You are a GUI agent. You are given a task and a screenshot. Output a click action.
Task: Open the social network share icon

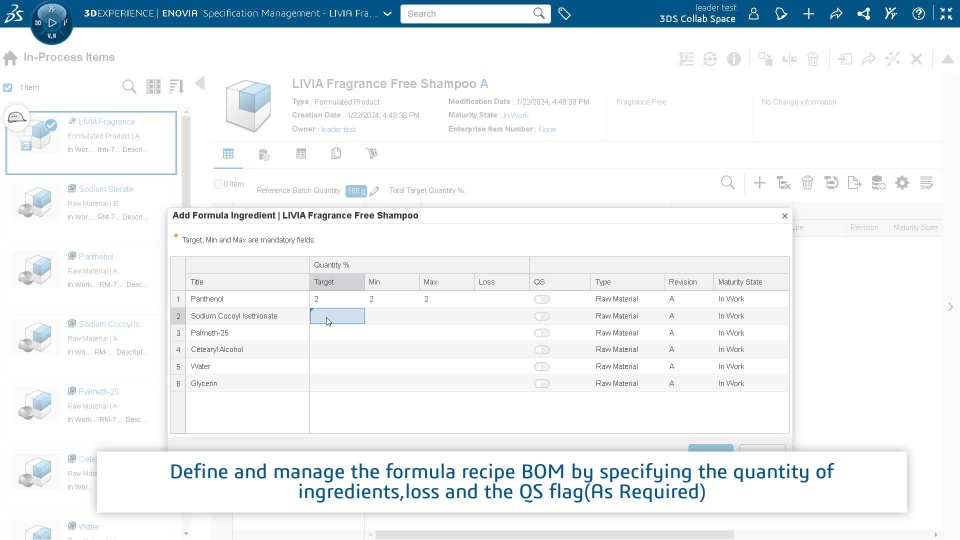point(863,13)
